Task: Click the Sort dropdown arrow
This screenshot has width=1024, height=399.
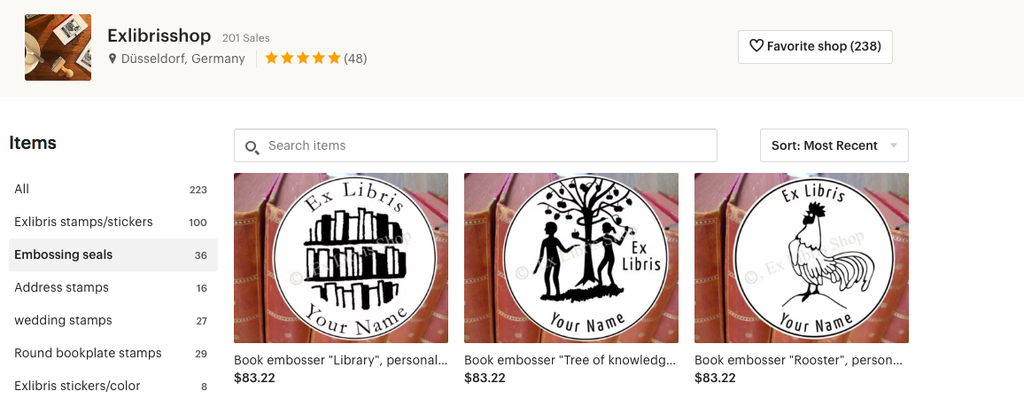Action: [x=893, y=146]
